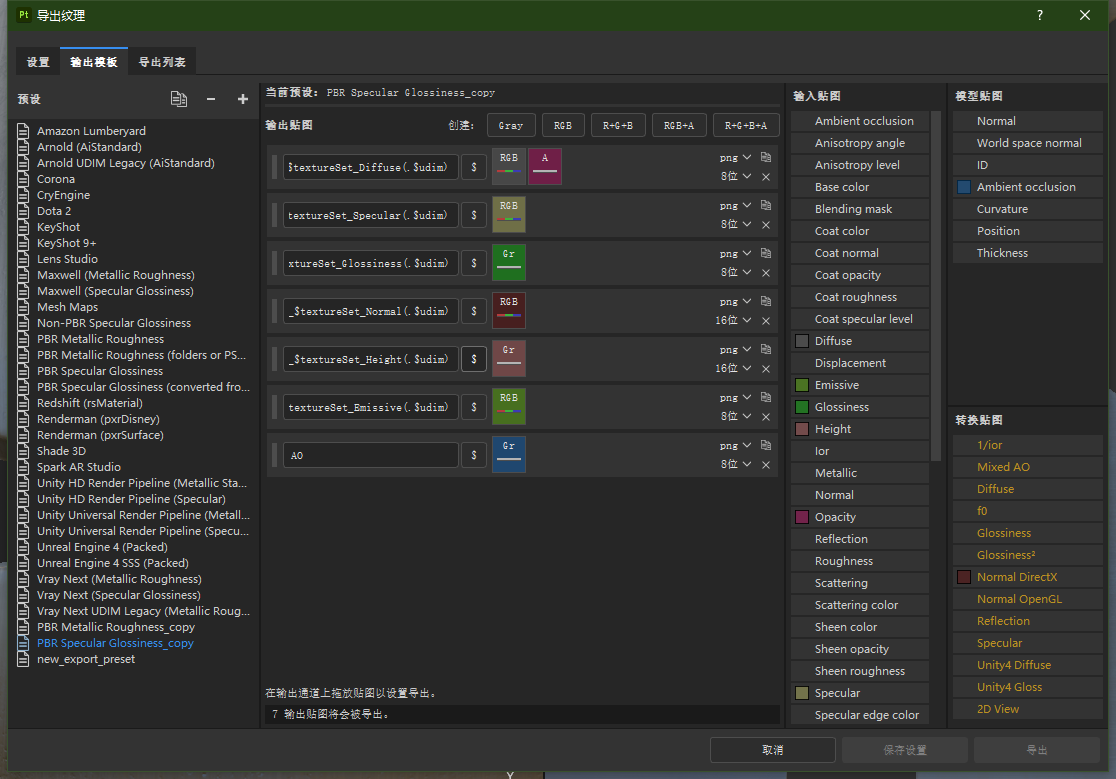
Task: Delete the AO output map row
Action: point(766,465)
